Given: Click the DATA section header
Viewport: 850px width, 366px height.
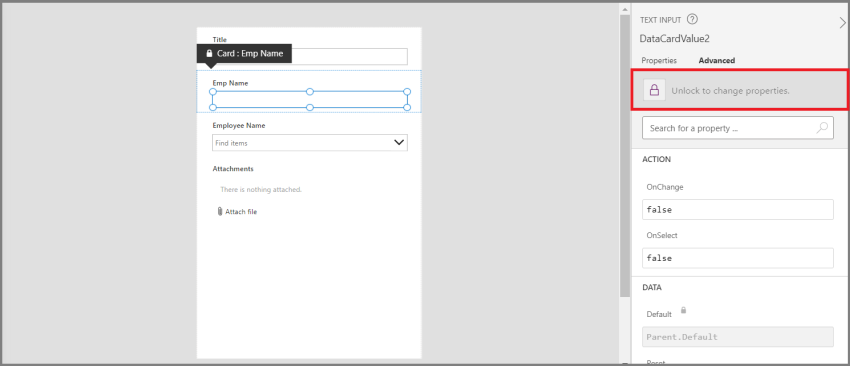Looking at the screenshot, I should coord(652,287).
